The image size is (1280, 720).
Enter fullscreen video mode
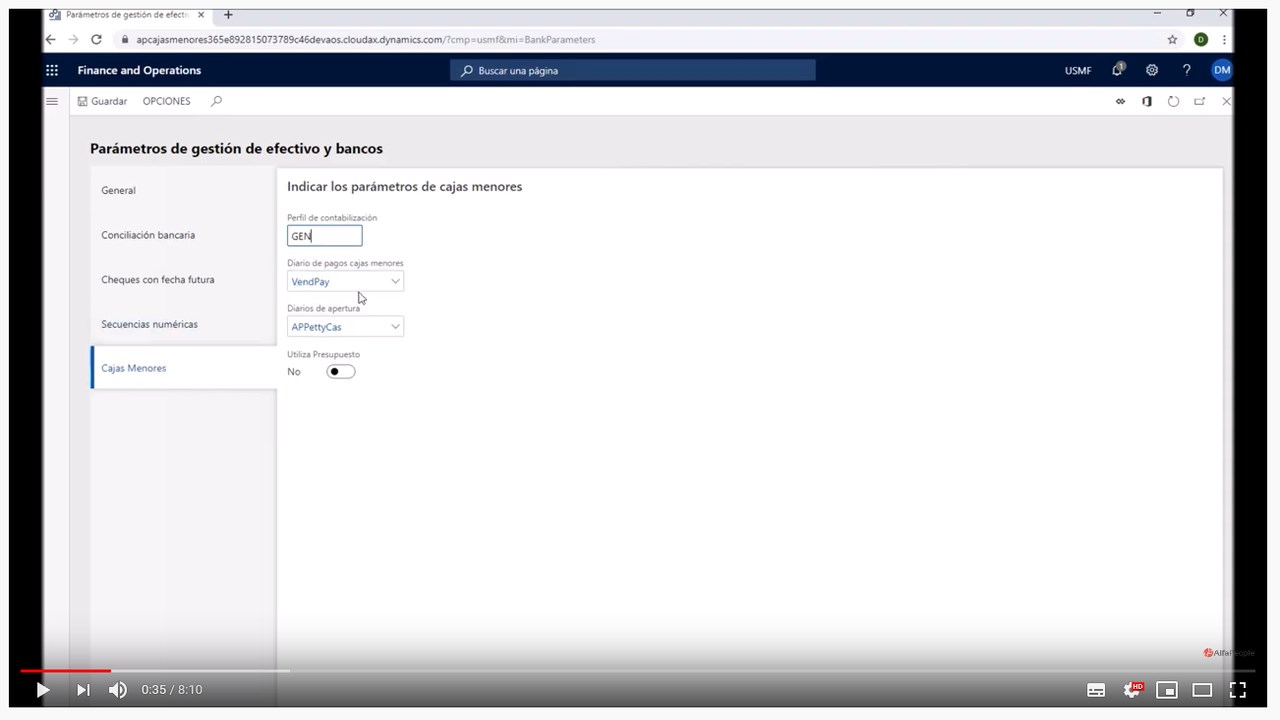[x=1238, y=690]
